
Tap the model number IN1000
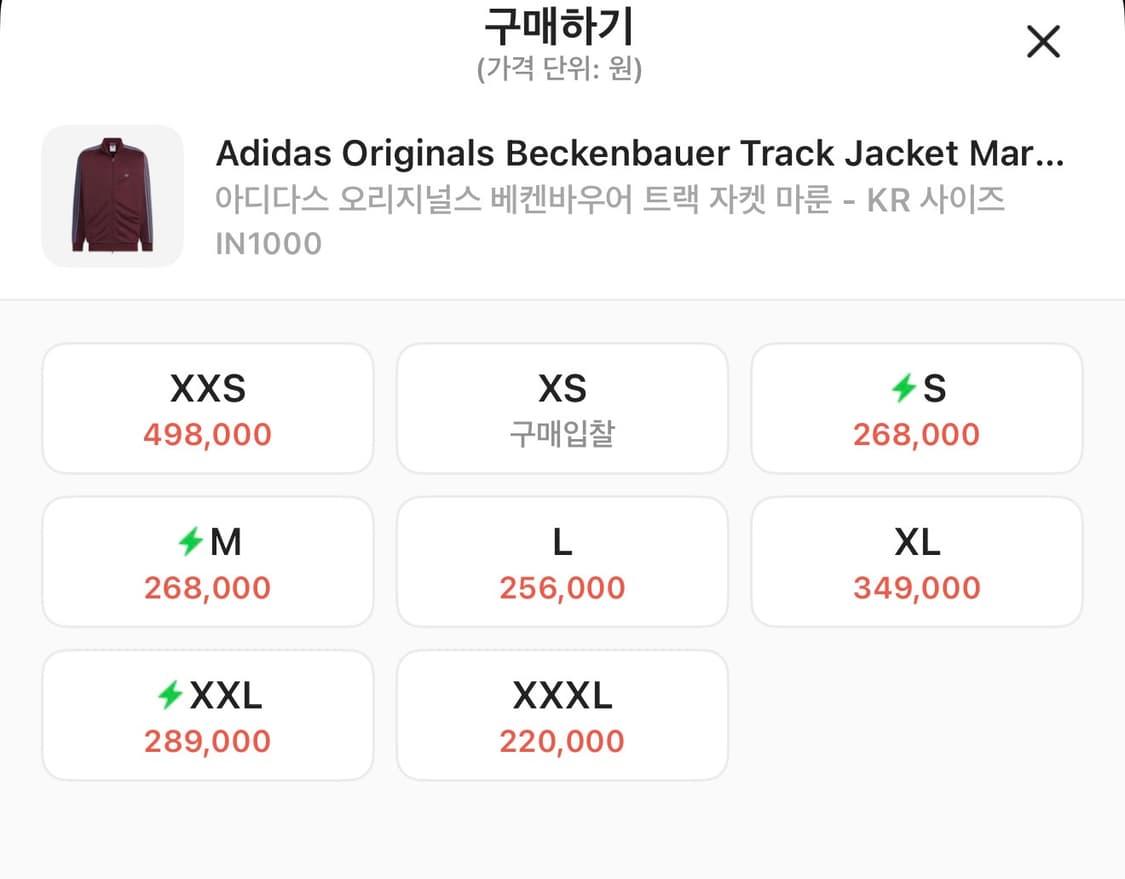pyautogui.click(x=268, y=243)
